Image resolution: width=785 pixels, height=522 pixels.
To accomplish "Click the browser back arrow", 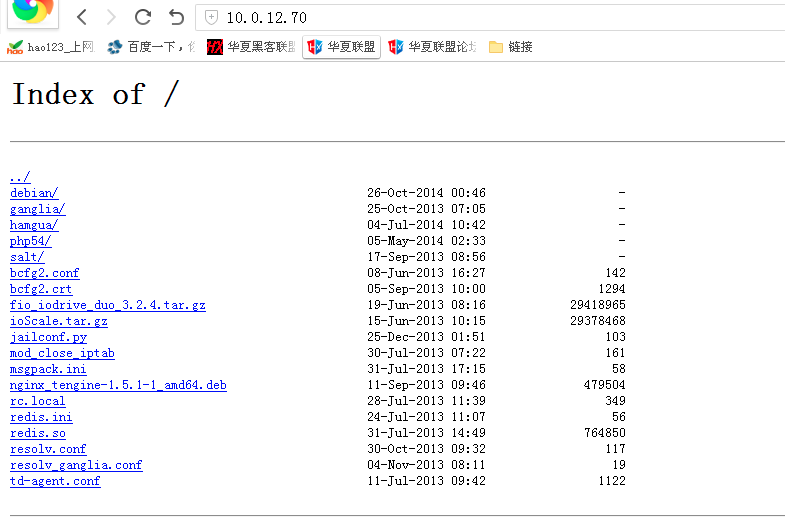I will [x=82, y=17].
